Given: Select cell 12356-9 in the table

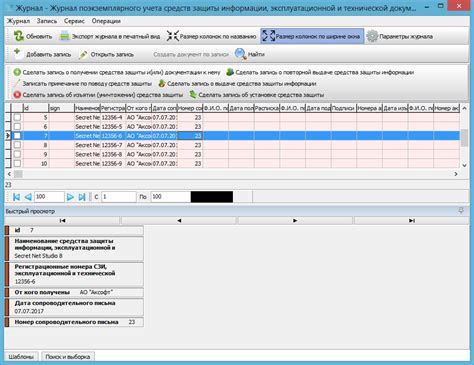Looking at the screenshot, I should pyautogui.click(x=113, y=163).
